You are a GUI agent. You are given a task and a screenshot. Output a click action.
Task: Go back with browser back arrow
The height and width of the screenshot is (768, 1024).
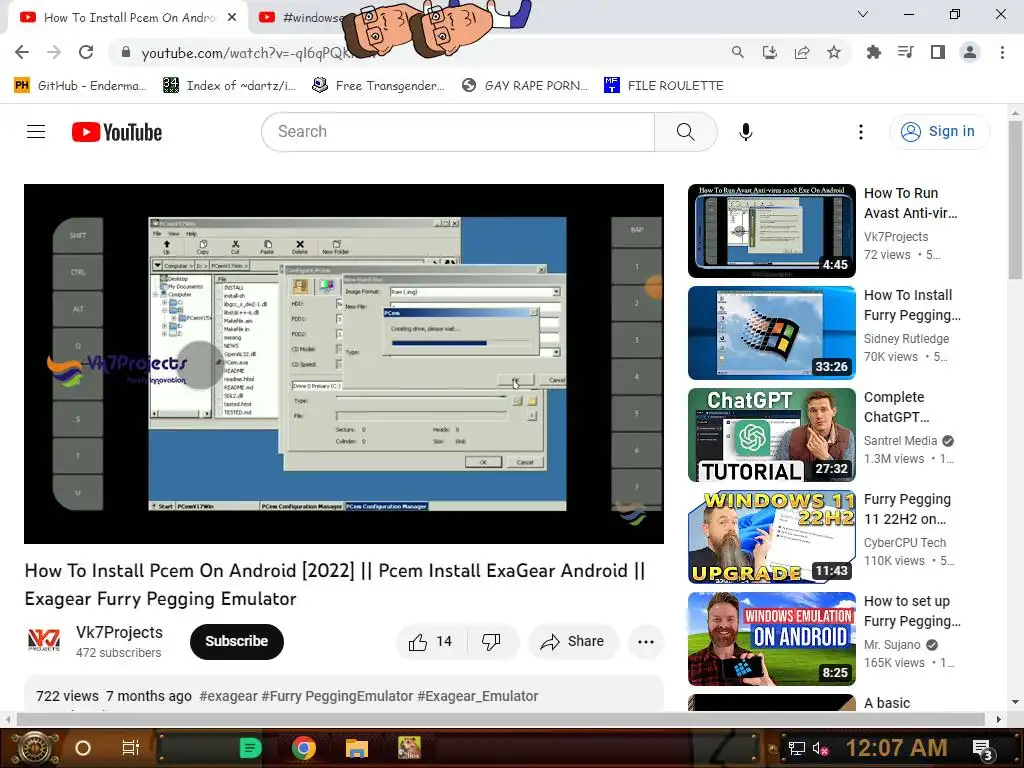click(x=22, y=52)
